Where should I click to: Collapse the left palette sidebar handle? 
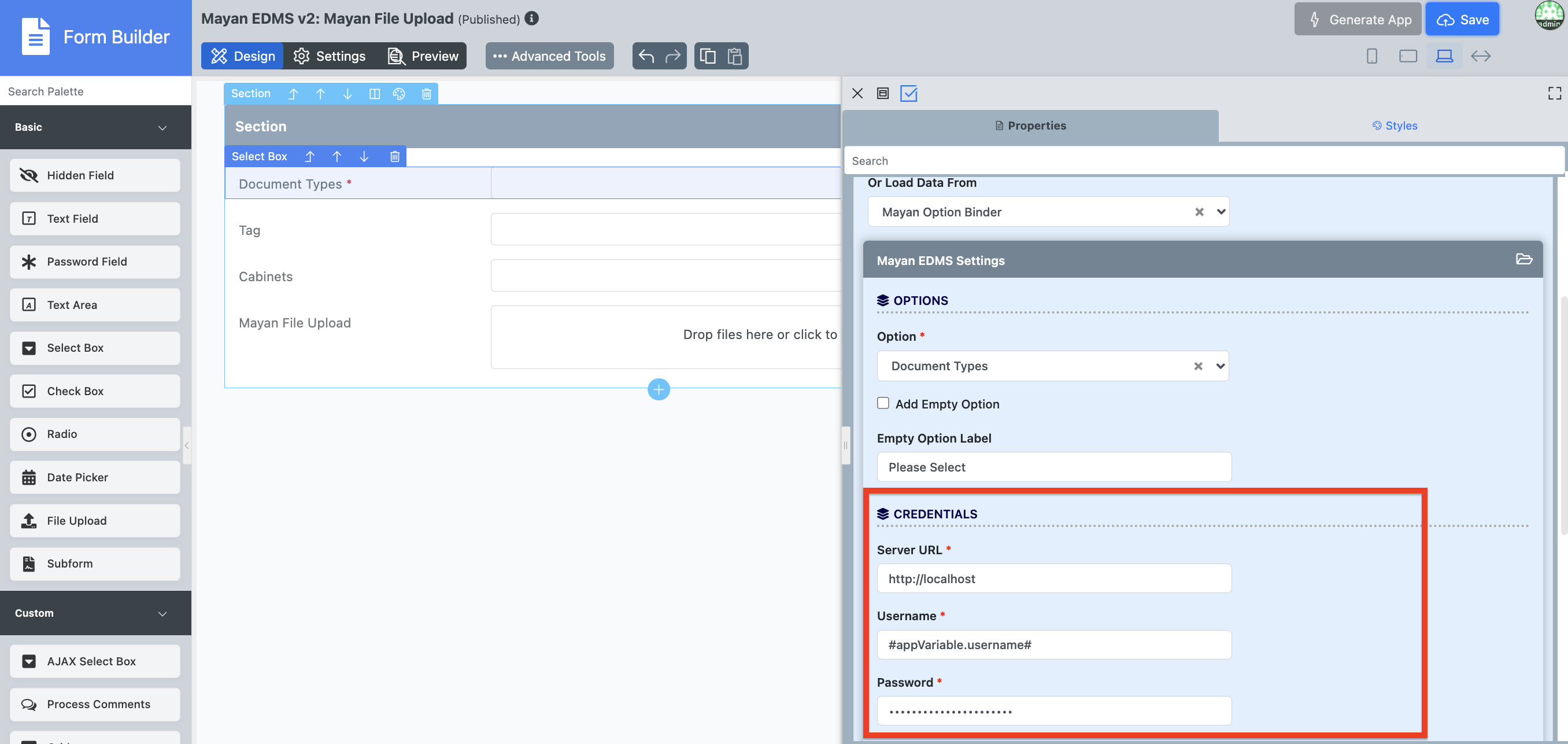click(x=187, y=445)
